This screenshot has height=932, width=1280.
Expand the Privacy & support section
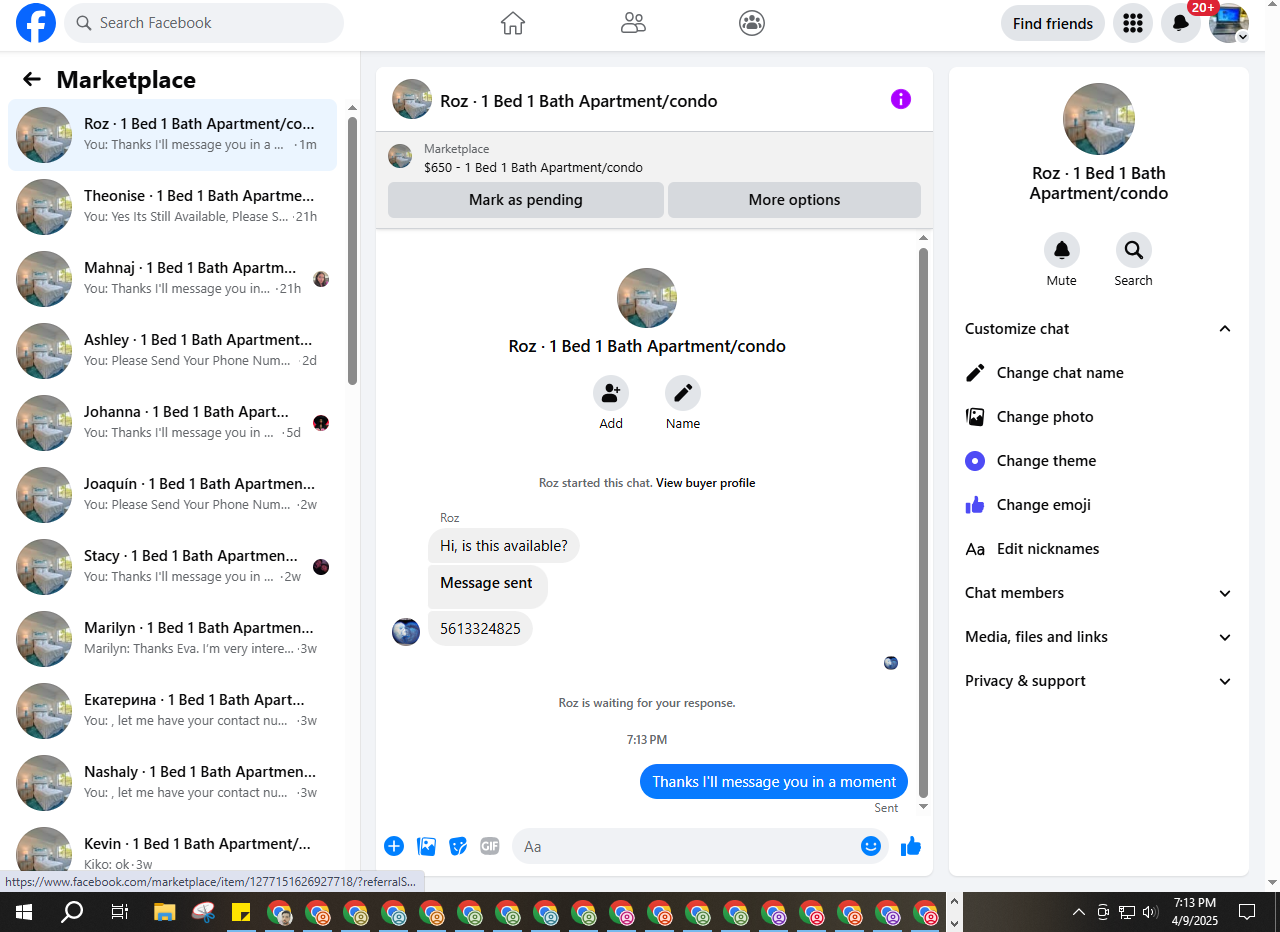[x=1099, y=681]
